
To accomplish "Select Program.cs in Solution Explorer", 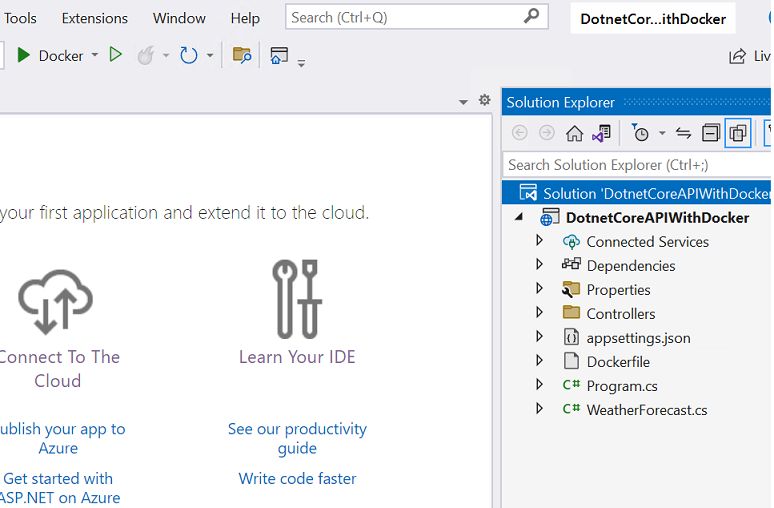I will (x=622, y=386).
